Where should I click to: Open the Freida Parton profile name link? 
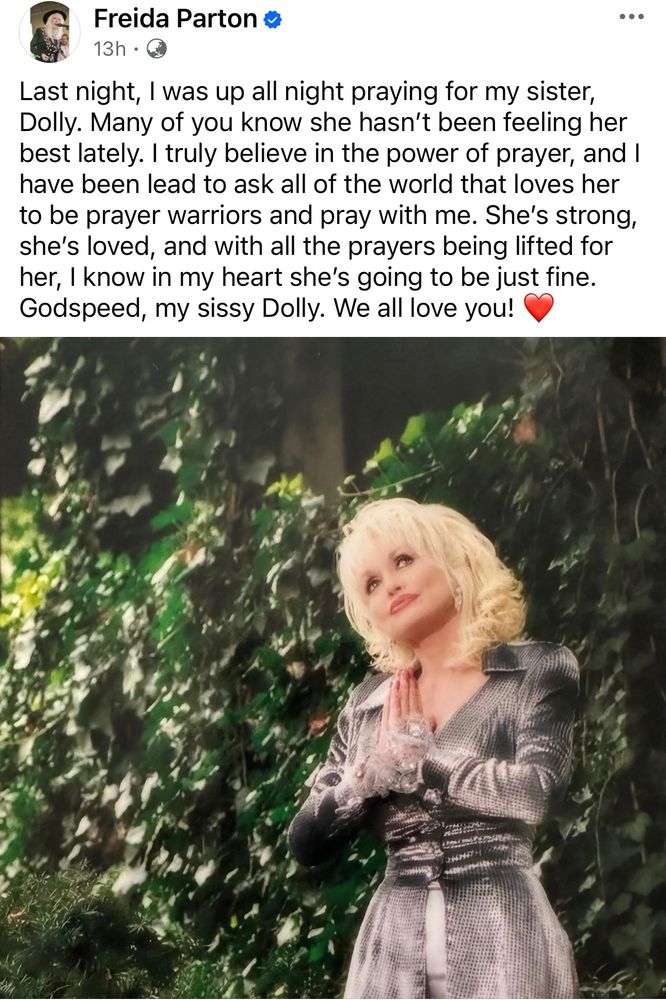click(x=175, y=19)
